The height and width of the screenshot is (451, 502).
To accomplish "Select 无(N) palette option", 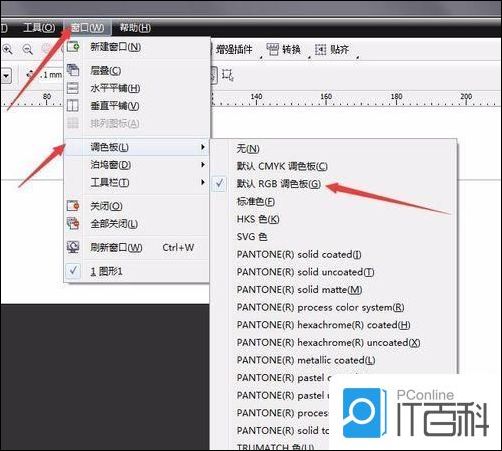I will pyautogui.click(x=334, y=148).
